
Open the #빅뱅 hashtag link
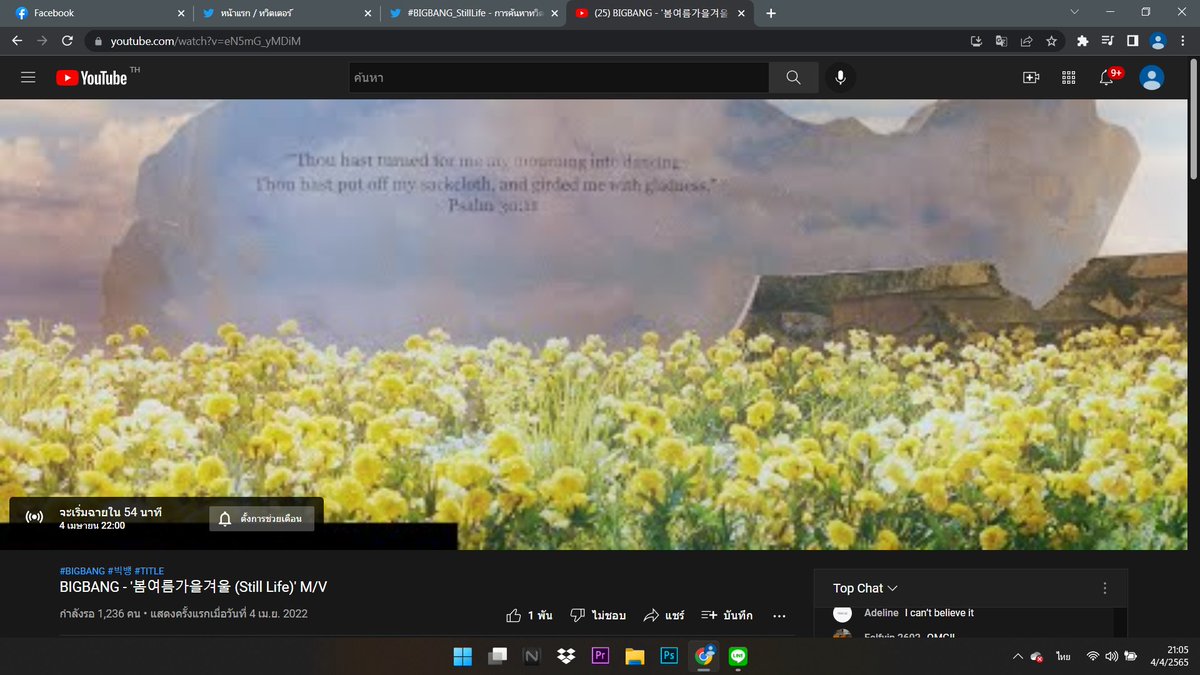tap(119, 571)
